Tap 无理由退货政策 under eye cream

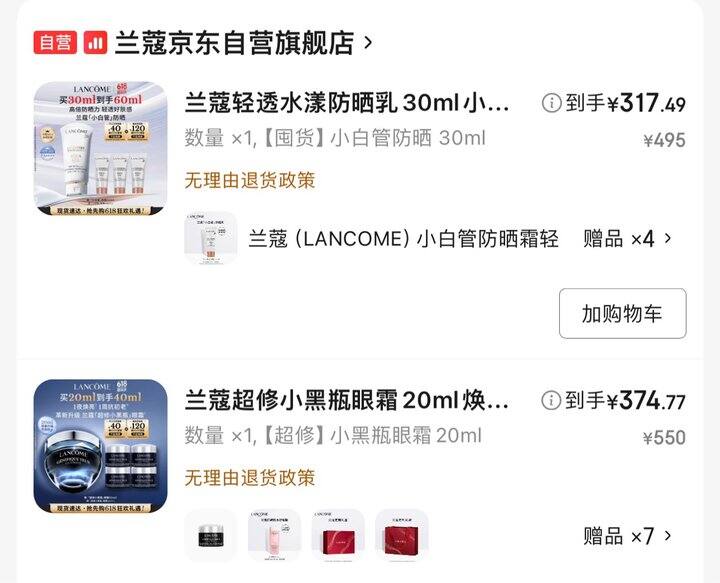pos(250,478)
